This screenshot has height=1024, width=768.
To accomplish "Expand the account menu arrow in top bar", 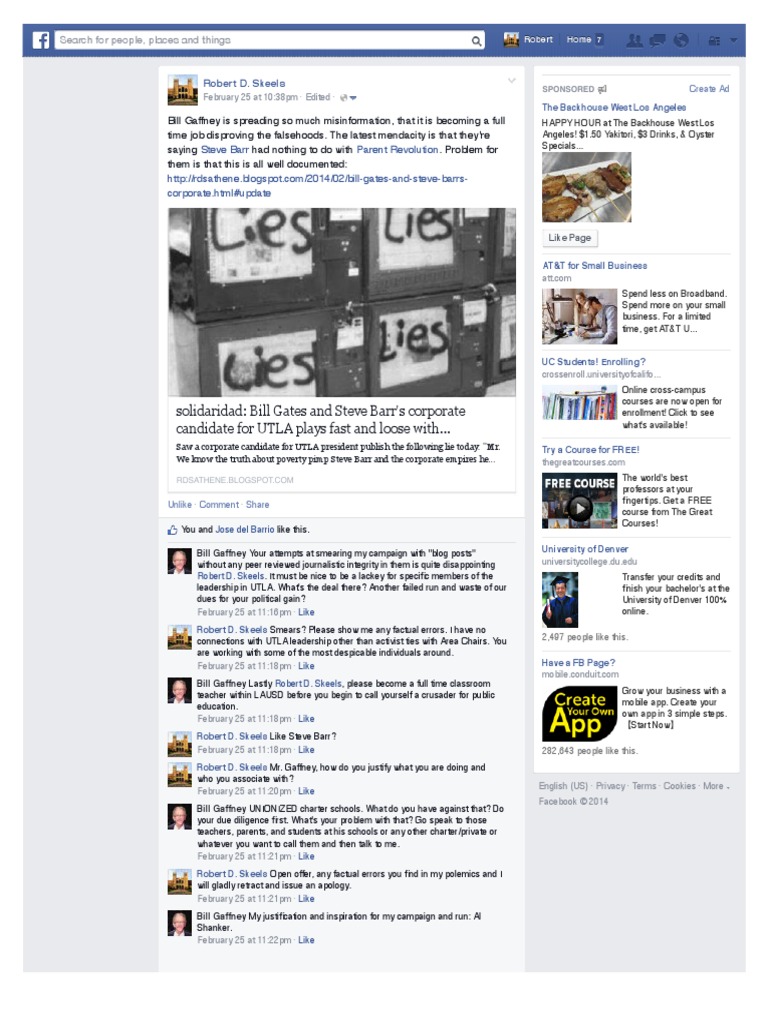I will 733,40.
